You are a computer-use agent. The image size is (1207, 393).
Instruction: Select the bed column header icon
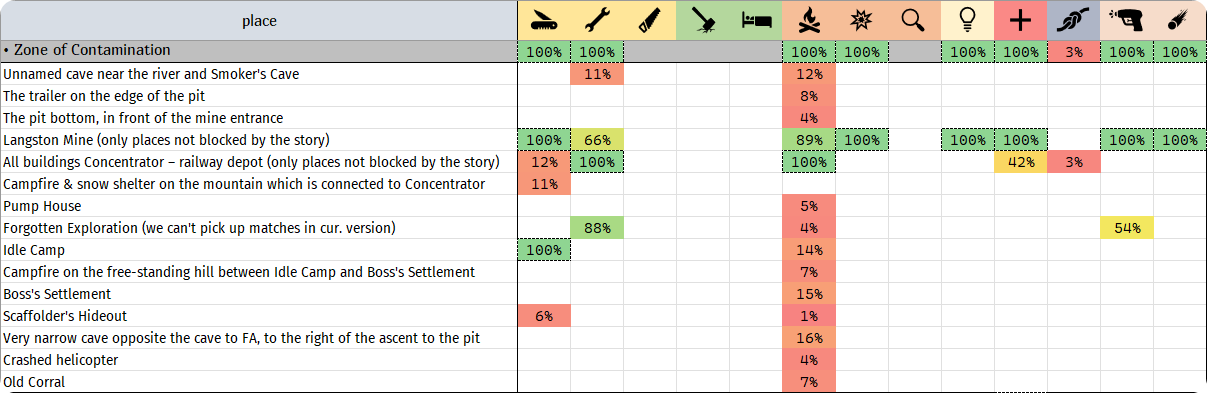click(x=756, y=20)
